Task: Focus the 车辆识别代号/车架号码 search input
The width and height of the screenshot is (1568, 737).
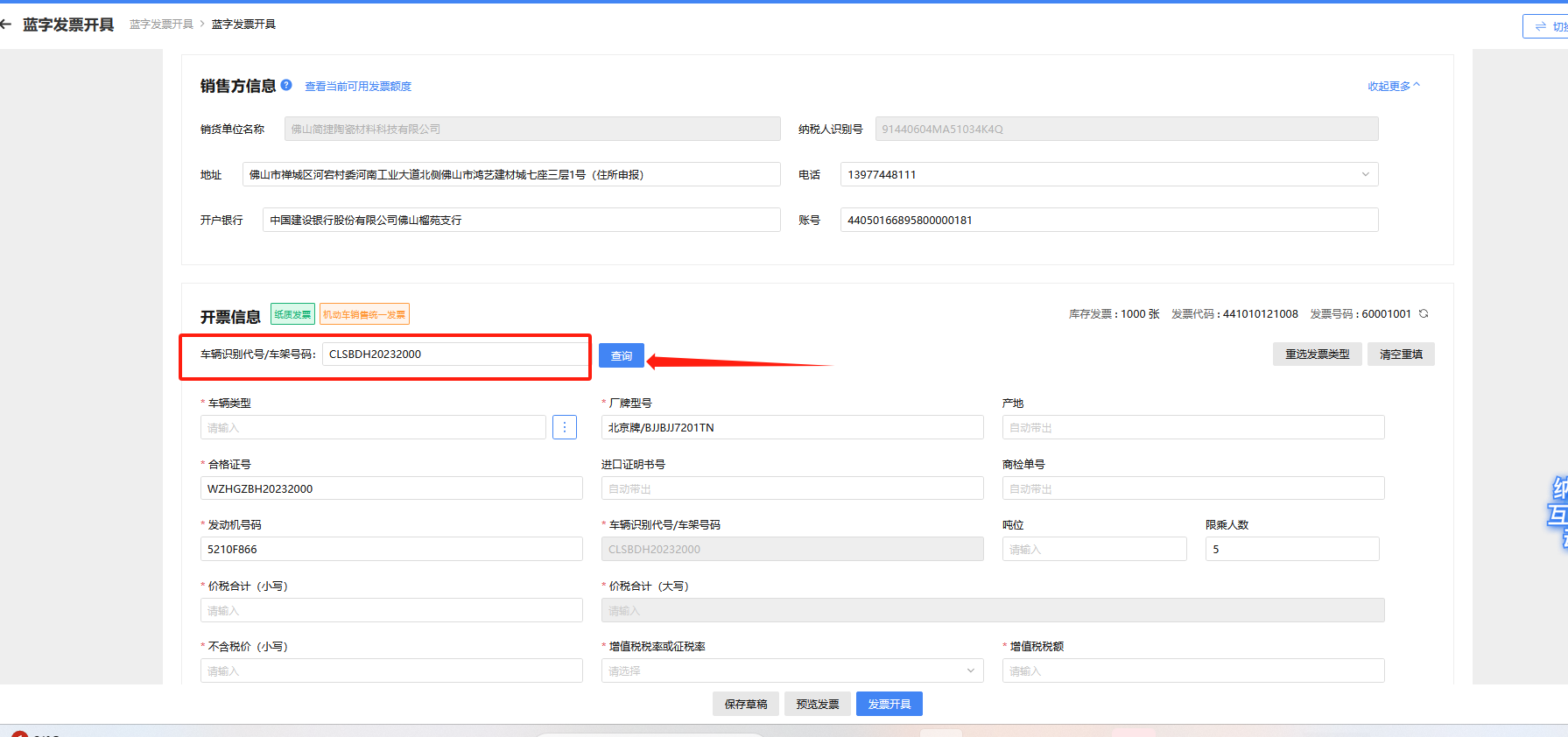Action: (454, 354)
